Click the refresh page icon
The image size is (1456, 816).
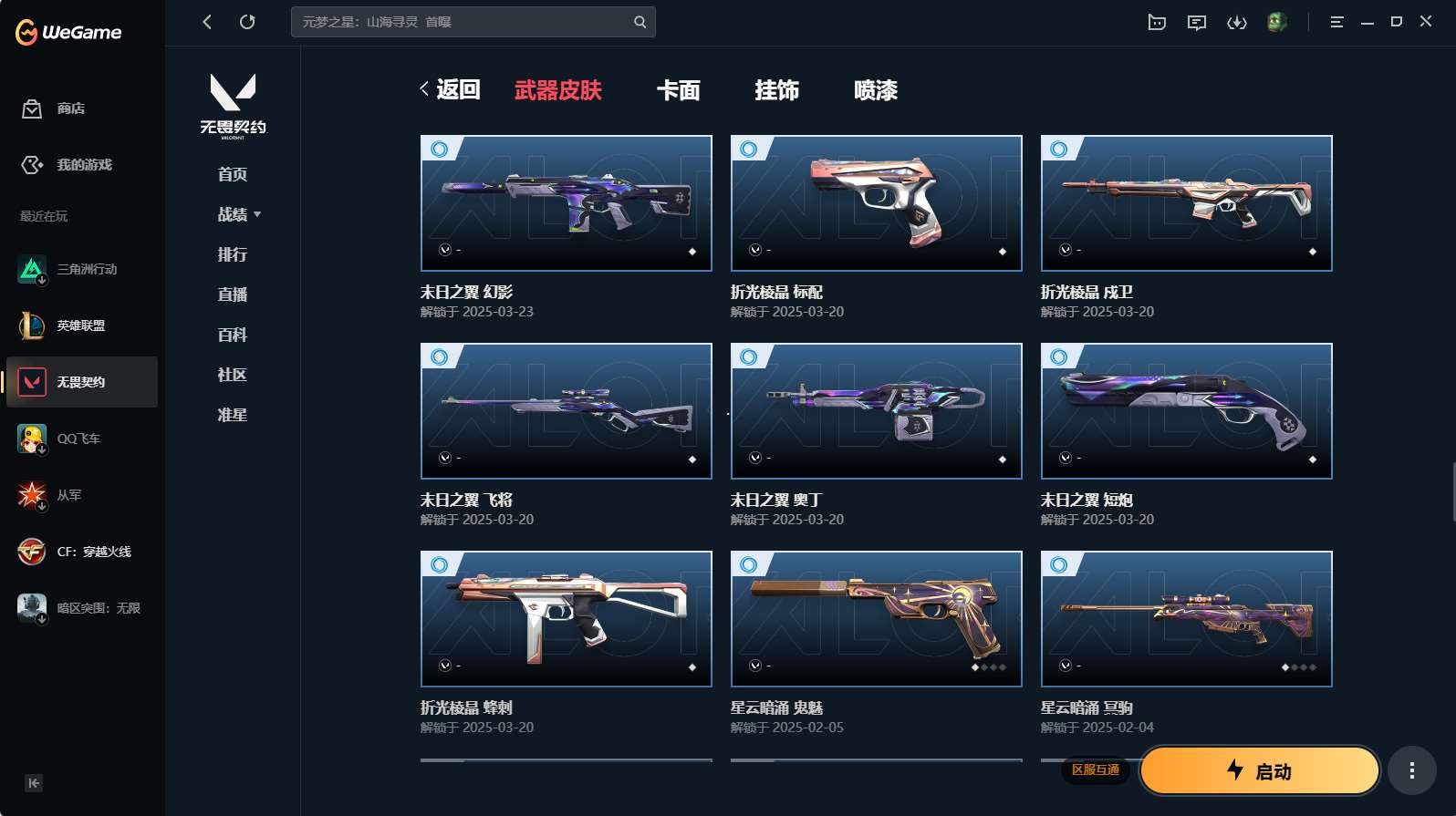point(247,22)
